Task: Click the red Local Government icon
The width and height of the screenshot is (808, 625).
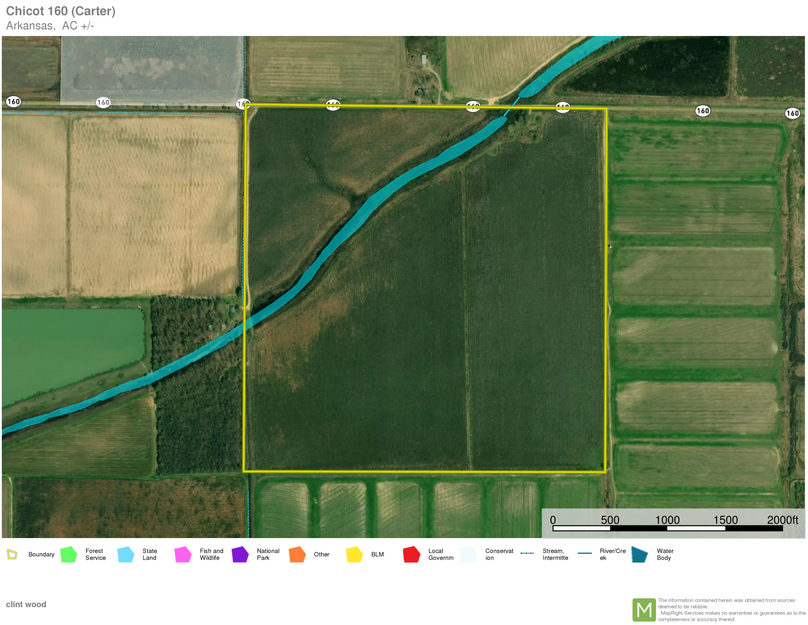Action: pos(411,554)
